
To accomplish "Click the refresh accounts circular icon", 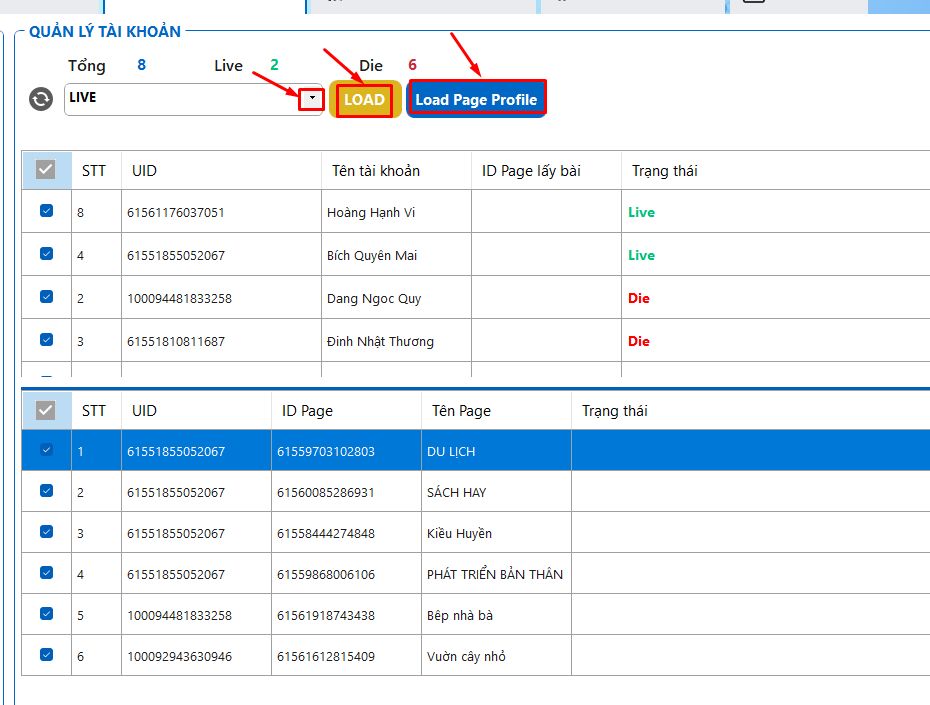I will point(41,99).
